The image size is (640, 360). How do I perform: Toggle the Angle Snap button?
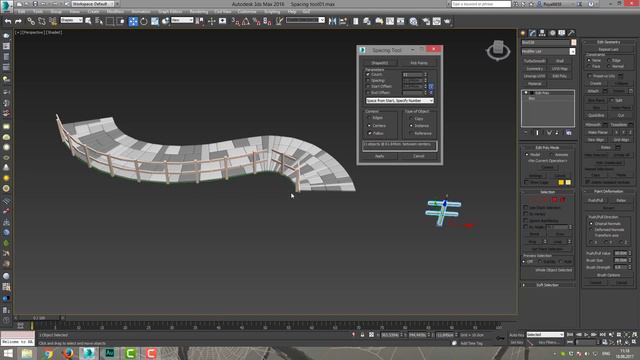(246, 21)
